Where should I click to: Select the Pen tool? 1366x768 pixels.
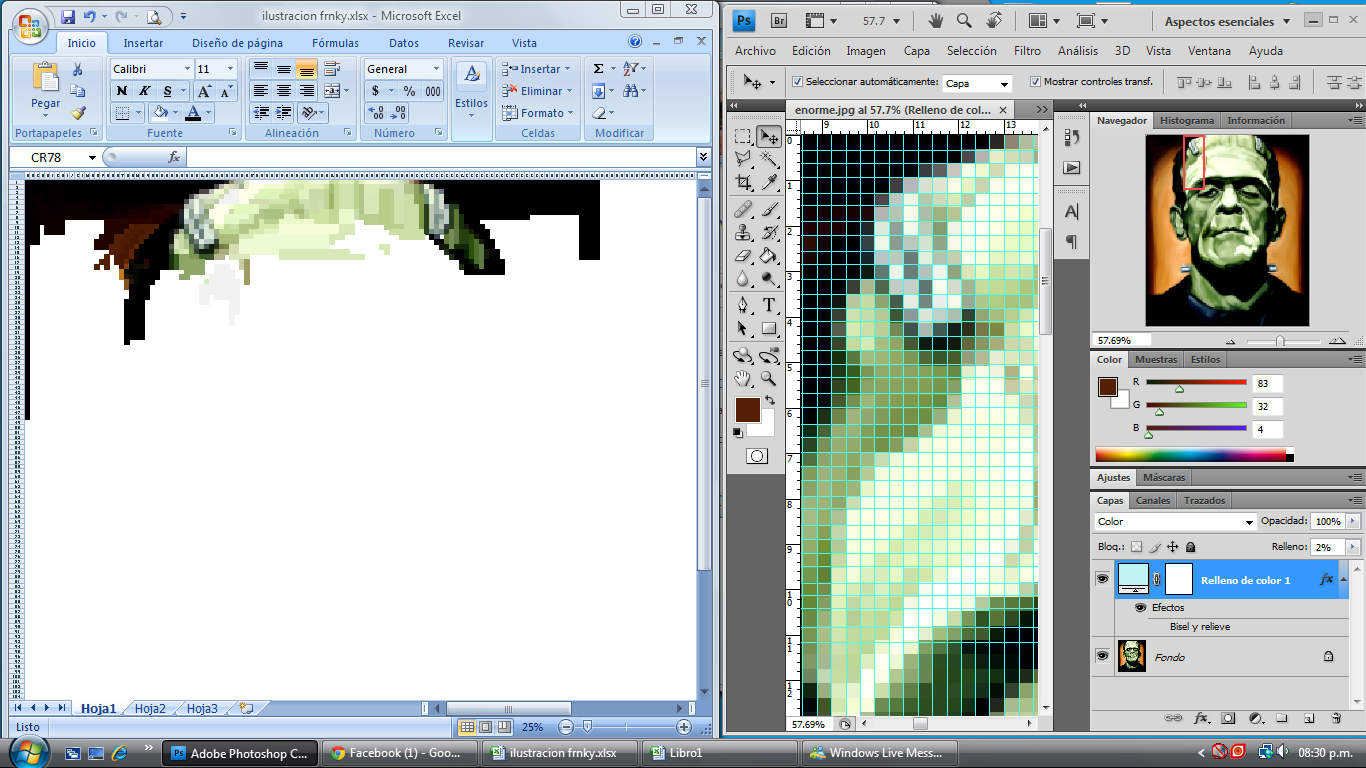pyautogui.click(x=743, y=305)
